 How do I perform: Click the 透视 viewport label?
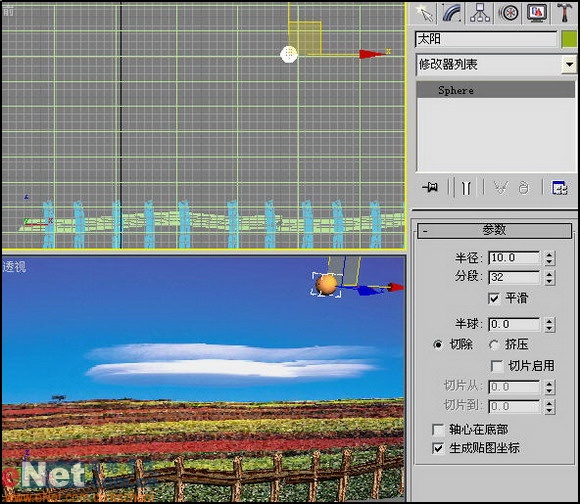point(14,266)
